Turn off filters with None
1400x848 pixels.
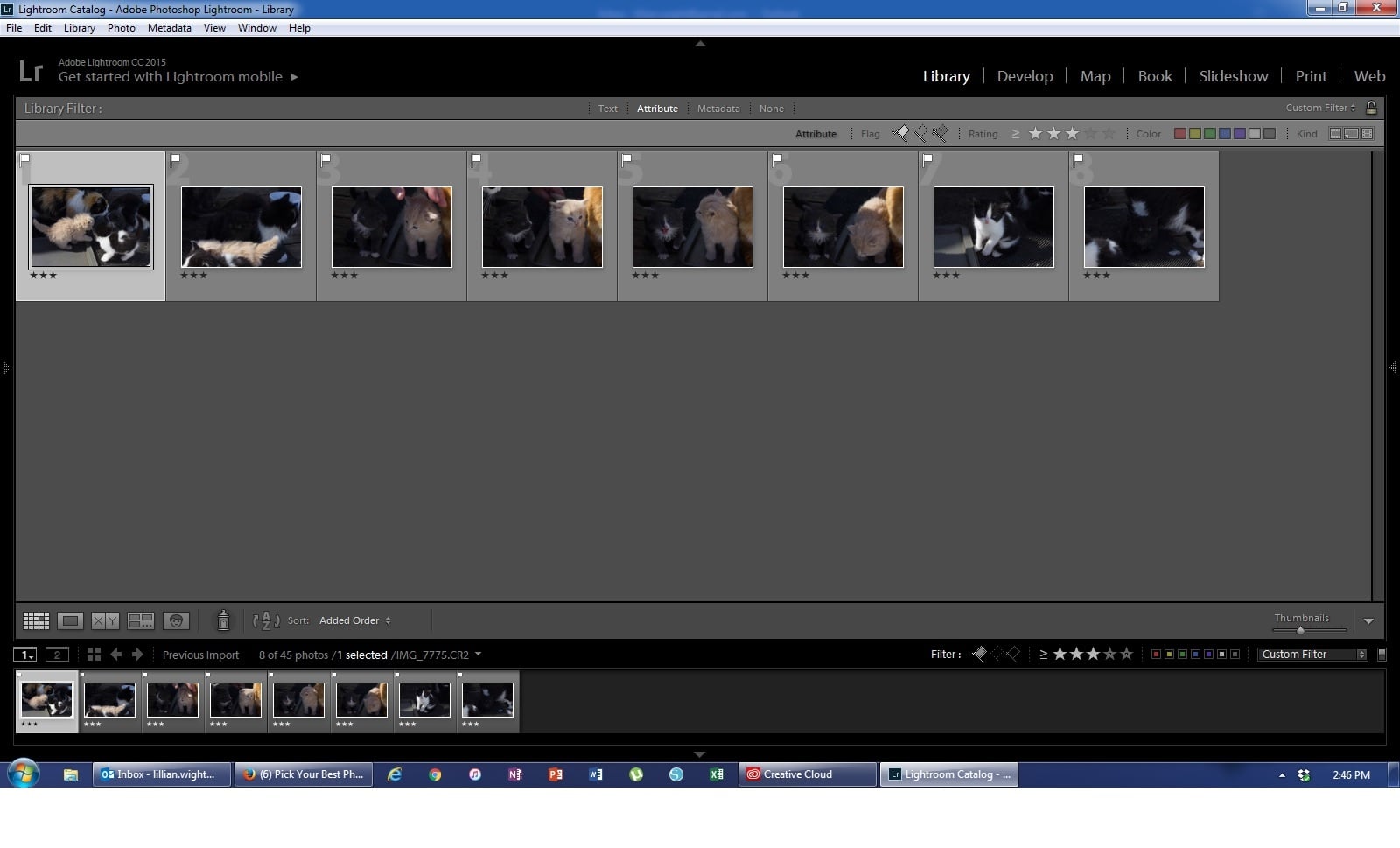click(x=771, y=109)
